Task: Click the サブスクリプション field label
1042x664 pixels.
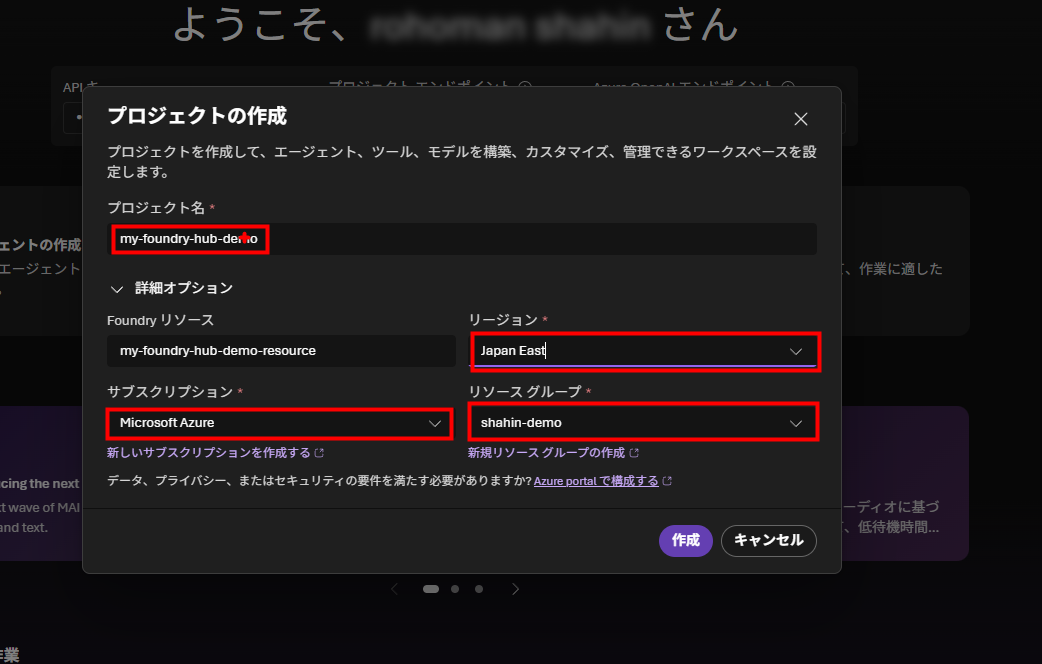Action: pyautogui.click(x=170, y=391)
